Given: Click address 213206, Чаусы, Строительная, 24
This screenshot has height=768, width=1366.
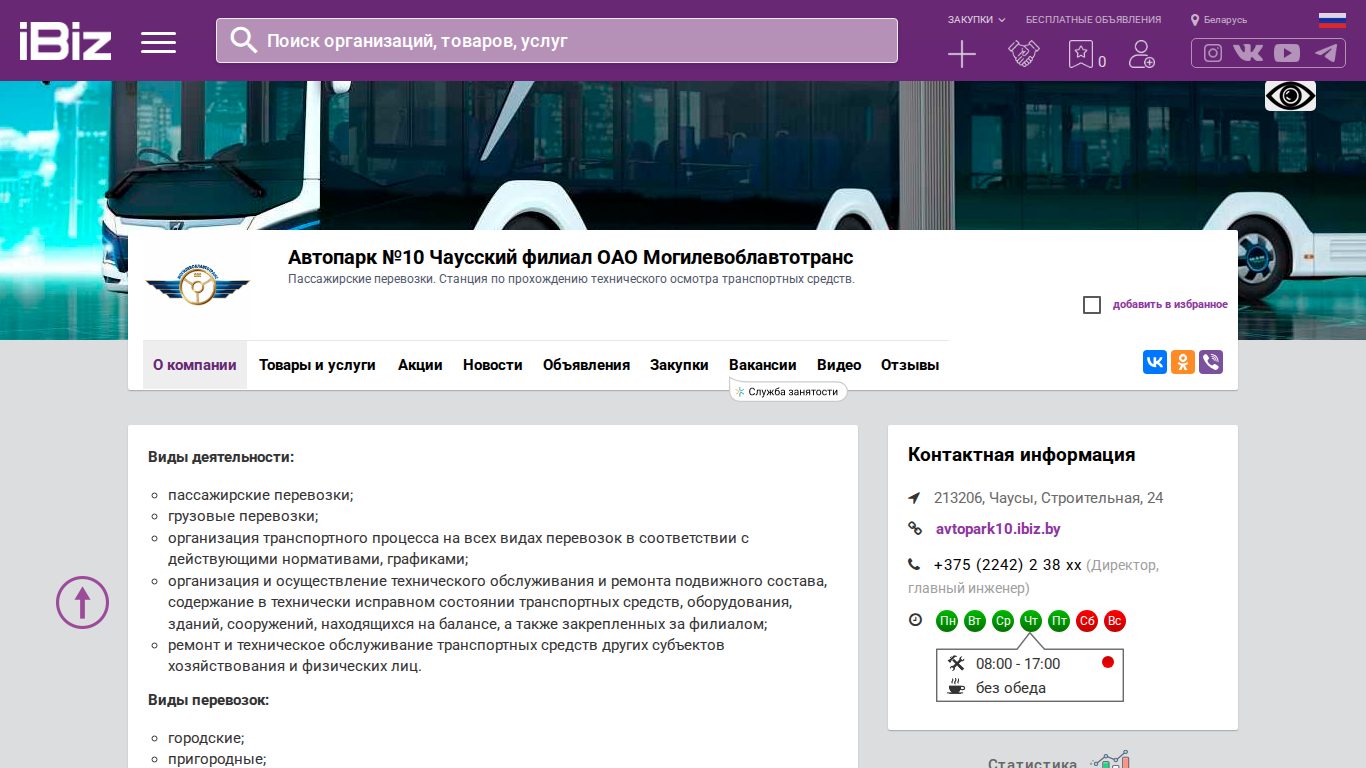Looking at the screenshot, I should click(x=1049, y=498).
